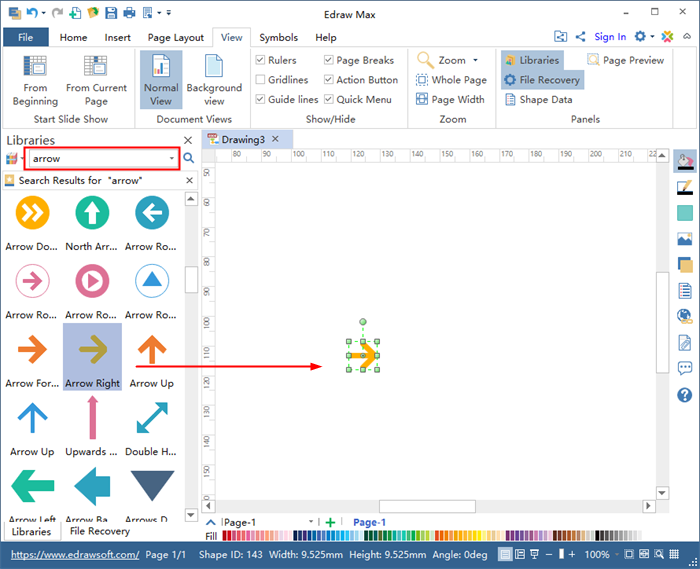700x569 pixels.
Task: Open the Undo history dropdown arrow
Action: pos(43,13)
